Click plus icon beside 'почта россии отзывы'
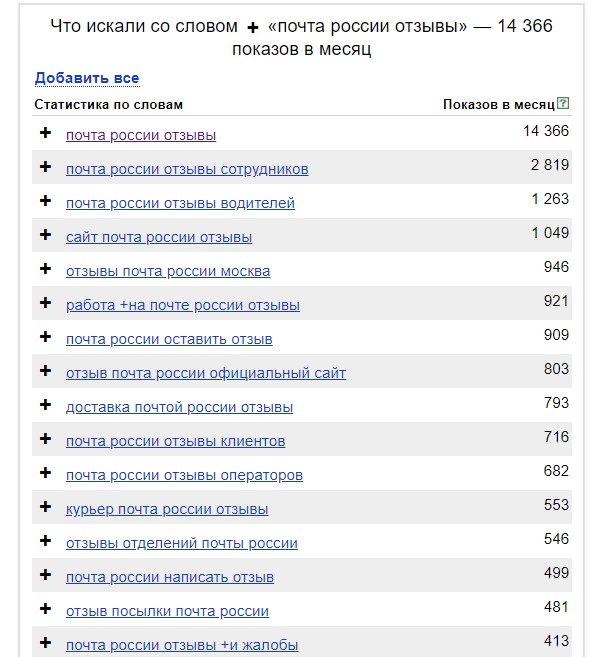 pos(45,133)
